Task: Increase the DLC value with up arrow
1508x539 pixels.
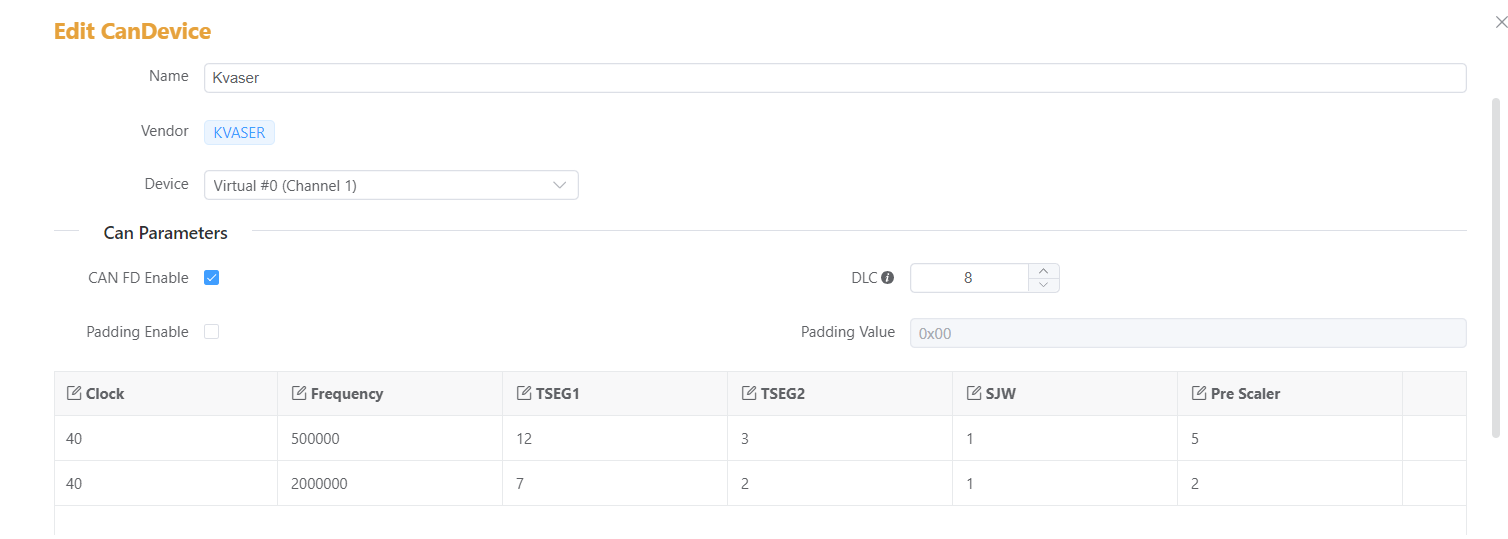Action: pos(1044,271)
